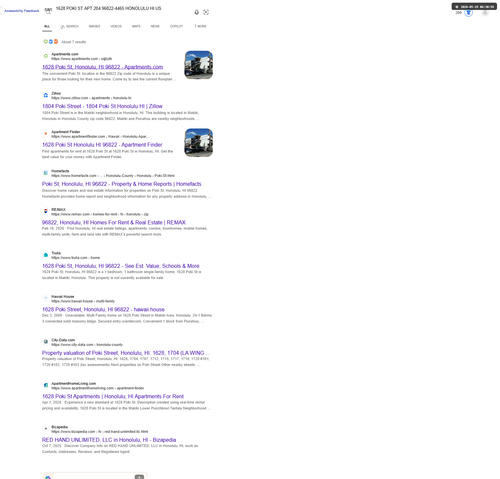The image size is (500, 479).
Task: Open '1628 Poki Street' hawaii house result
Action: click(103, 309)
